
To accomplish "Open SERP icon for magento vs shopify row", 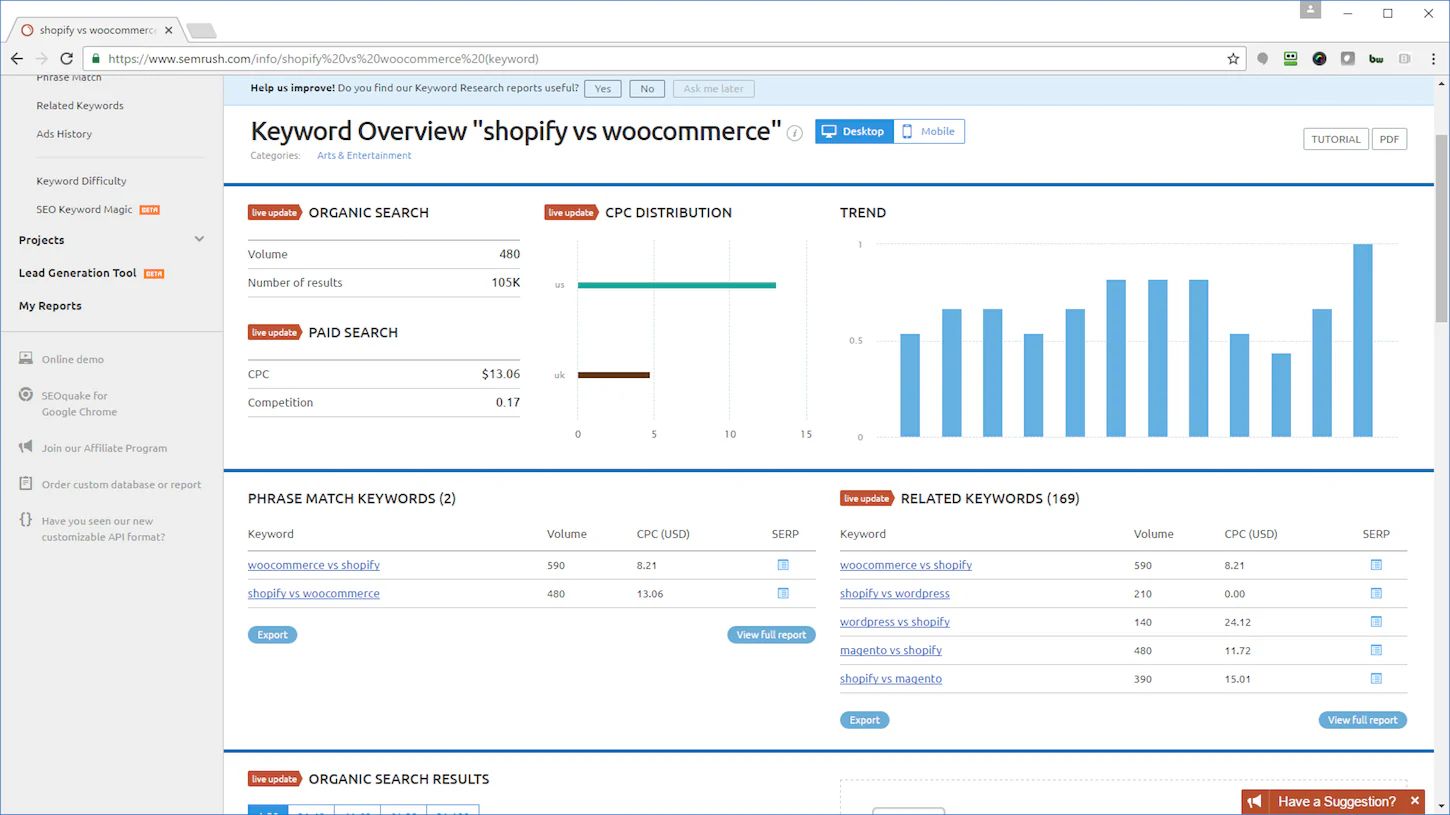I will click(1376, 650).
